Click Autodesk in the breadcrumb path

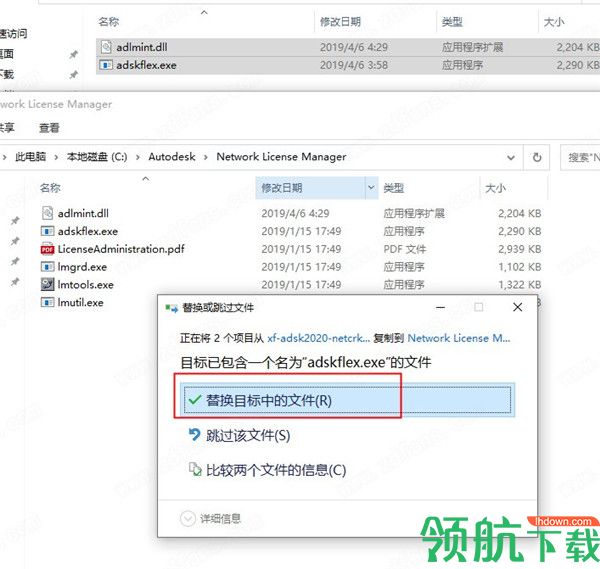click(172, 157)
